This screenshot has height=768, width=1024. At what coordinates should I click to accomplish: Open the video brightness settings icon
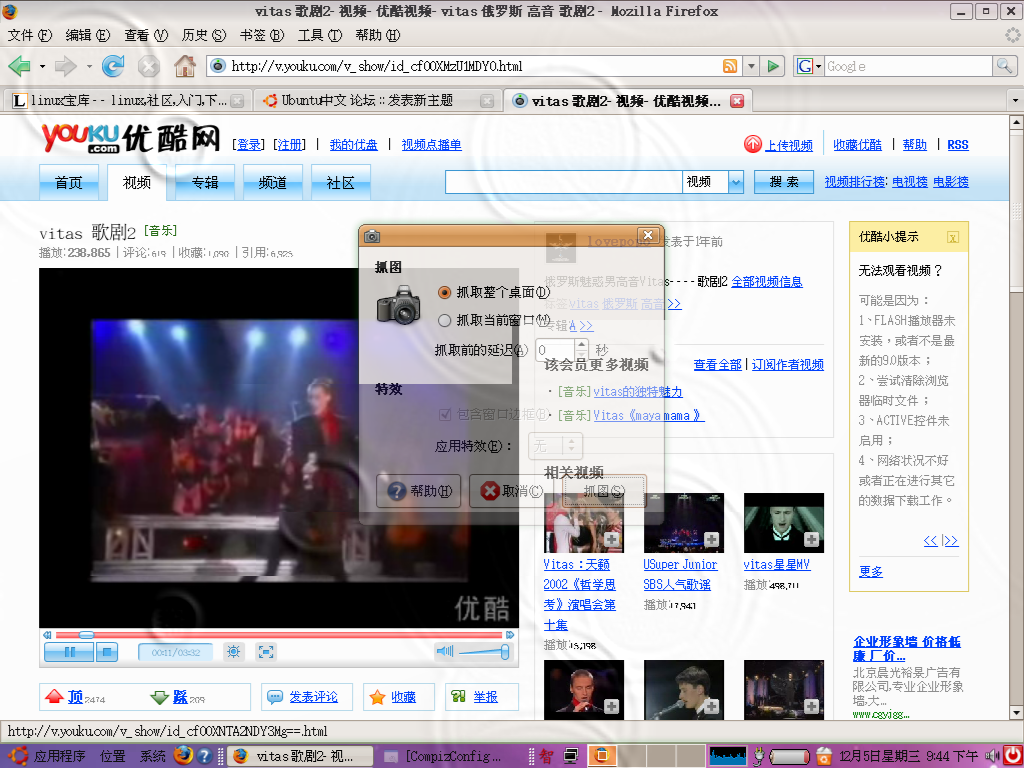(234, 652)
